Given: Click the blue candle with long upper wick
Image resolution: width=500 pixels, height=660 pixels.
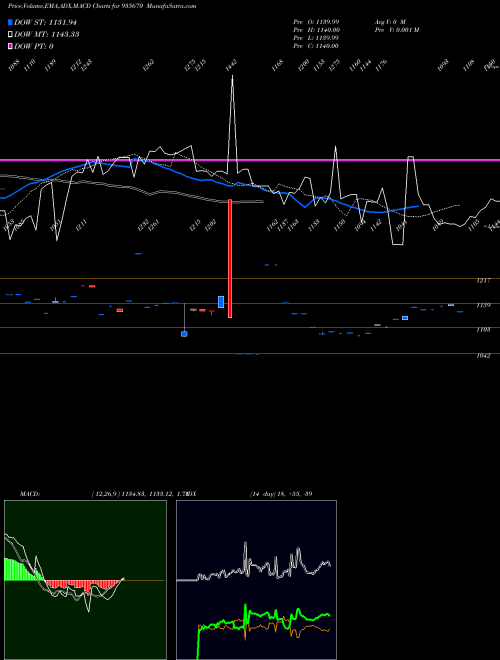Looking at the screenshot, I should [x=184, y=334].
